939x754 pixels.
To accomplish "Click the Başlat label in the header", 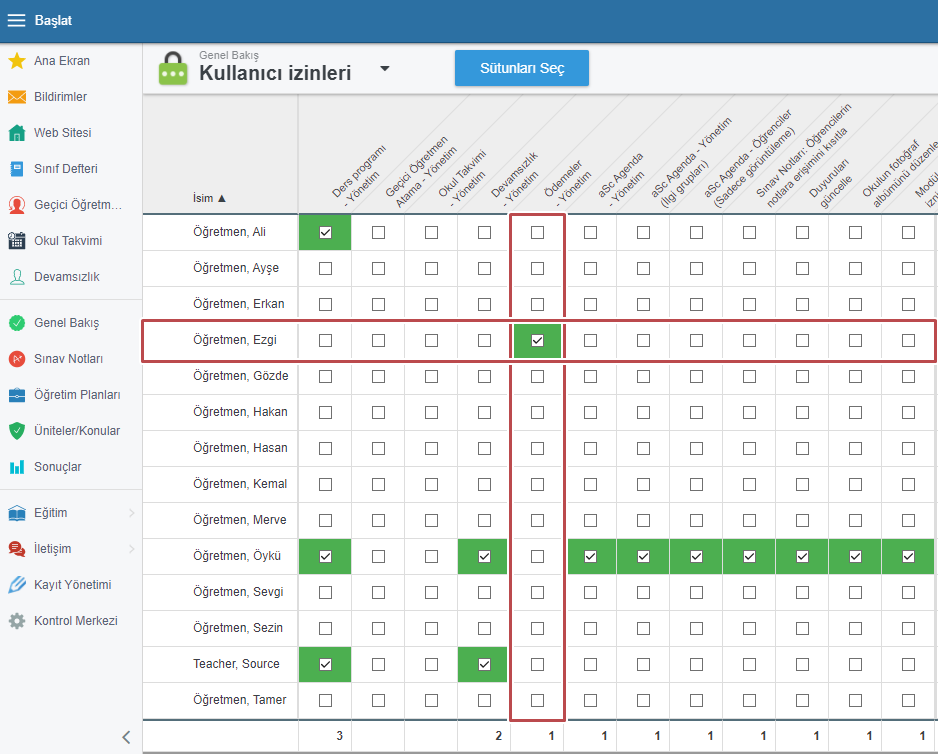I will pyautogui.click(x=53, y=20).
